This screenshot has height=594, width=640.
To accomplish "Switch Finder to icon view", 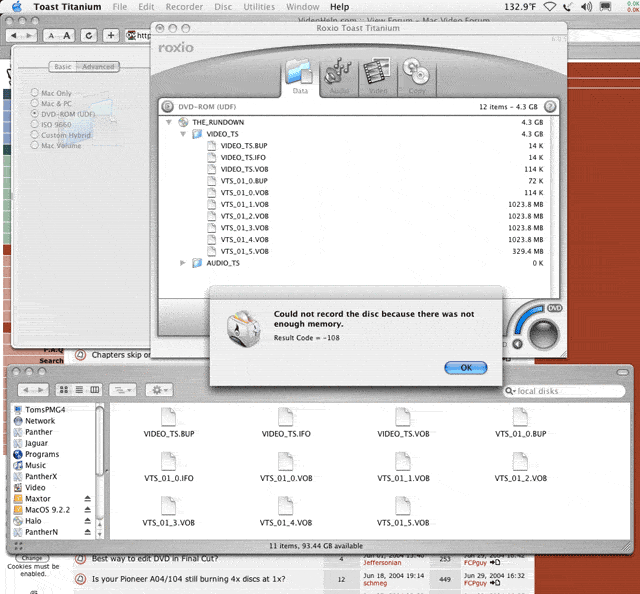I will click(64, 390).
